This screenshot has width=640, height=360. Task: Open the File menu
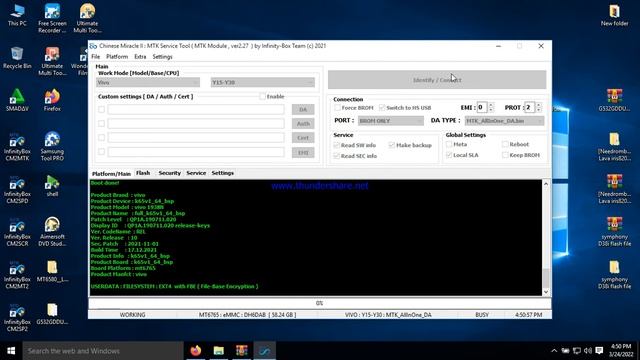pyautogui.click(x=96, y=57)
